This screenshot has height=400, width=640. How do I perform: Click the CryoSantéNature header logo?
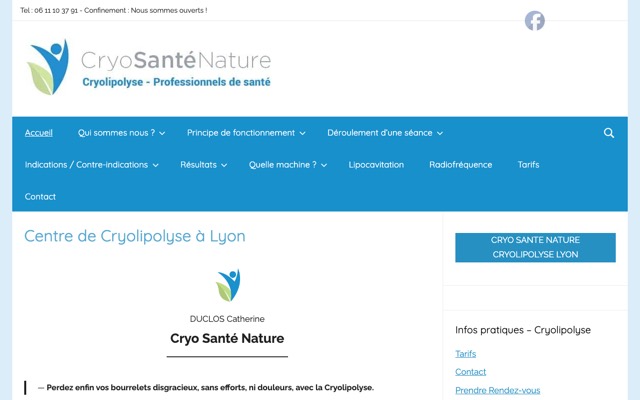pos(149,67)
